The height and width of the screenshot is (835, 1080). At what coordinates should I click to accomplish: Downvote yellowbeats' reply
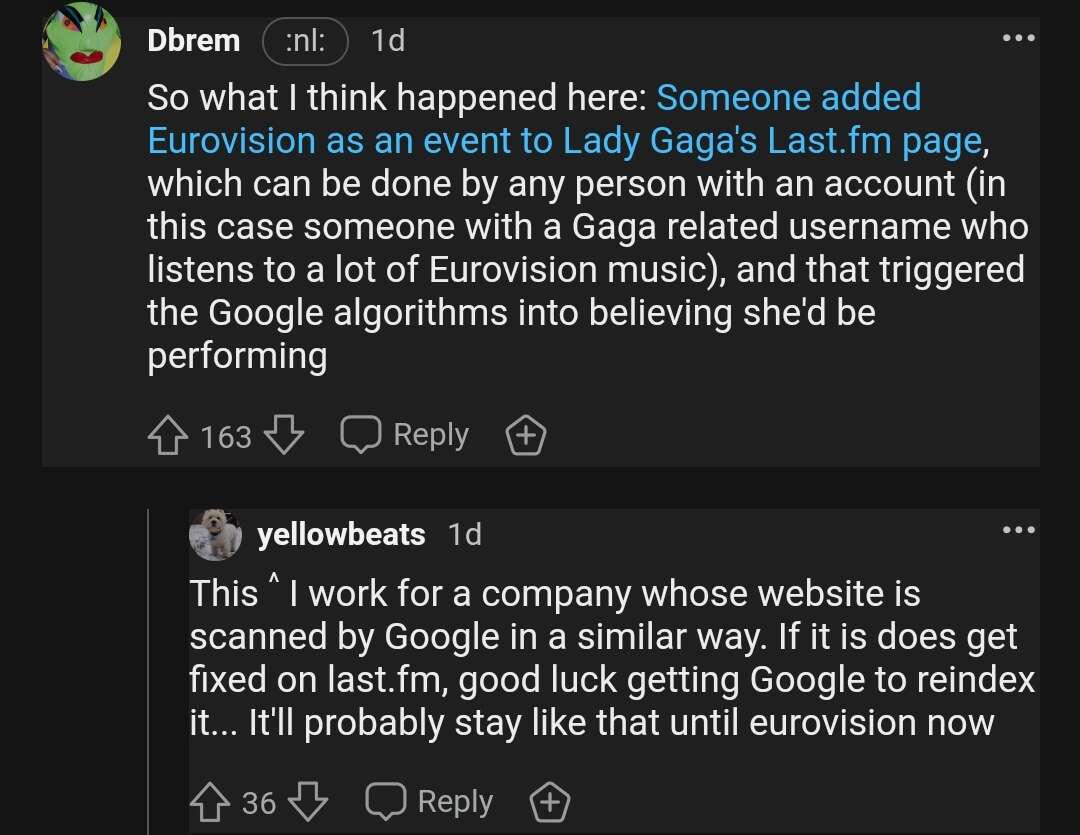(x=308, y=802)
